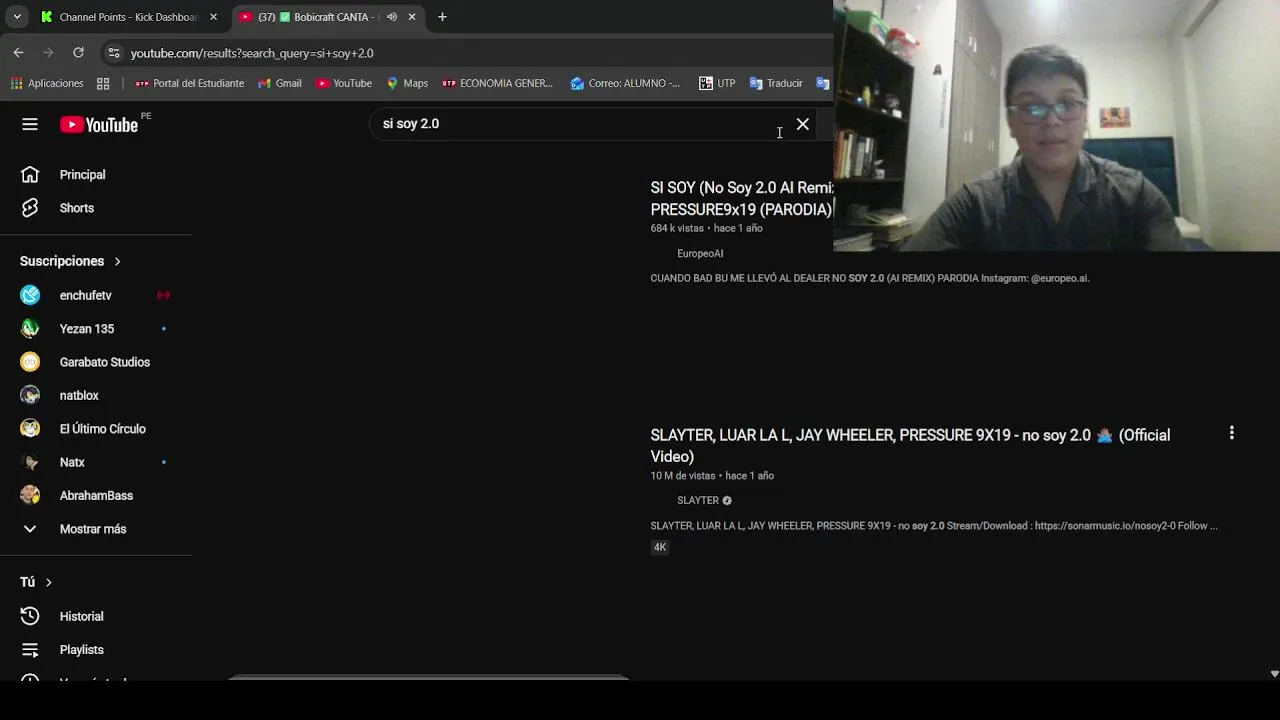Open the Traducir bookmark
The height and width of the screenshot is (720, 1280).
(776, 83)
